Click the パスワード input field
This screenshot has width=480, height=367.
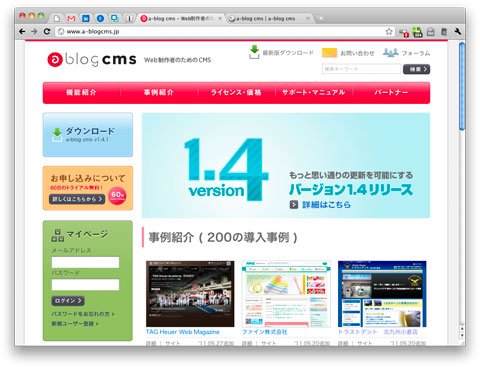(85, 285)
